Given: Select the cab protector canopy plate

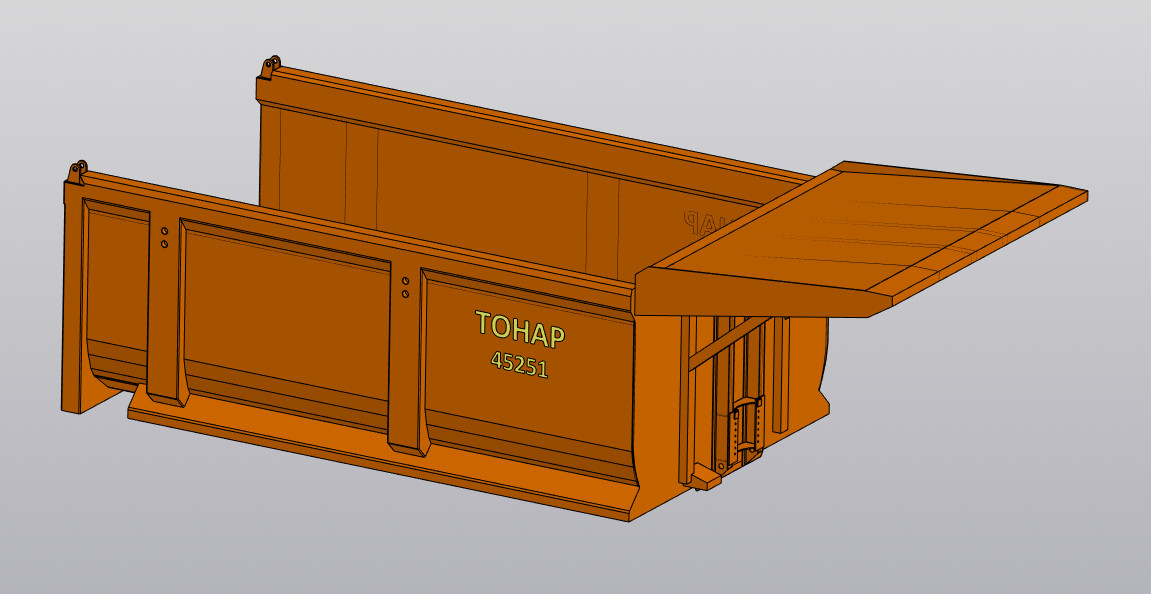Looking at the screenshot, I should [860, 239].
